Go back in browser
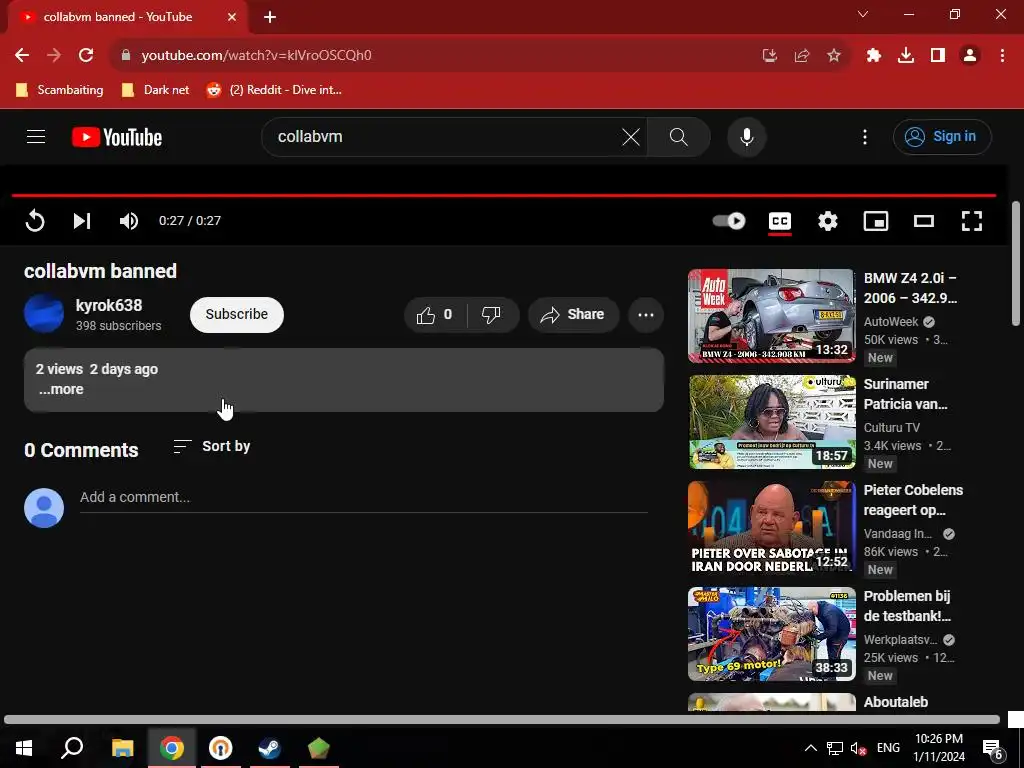Screen dimensions: 1024x768 click(x=22, y=56)
